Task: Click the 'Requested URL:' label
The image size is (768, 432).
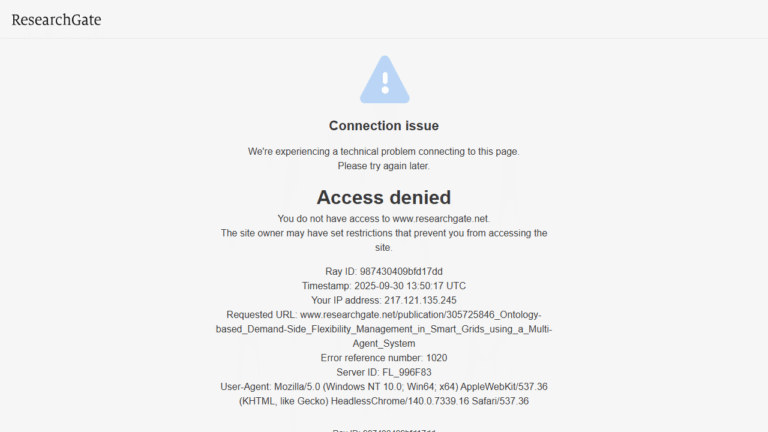Action: pos(262,314)
